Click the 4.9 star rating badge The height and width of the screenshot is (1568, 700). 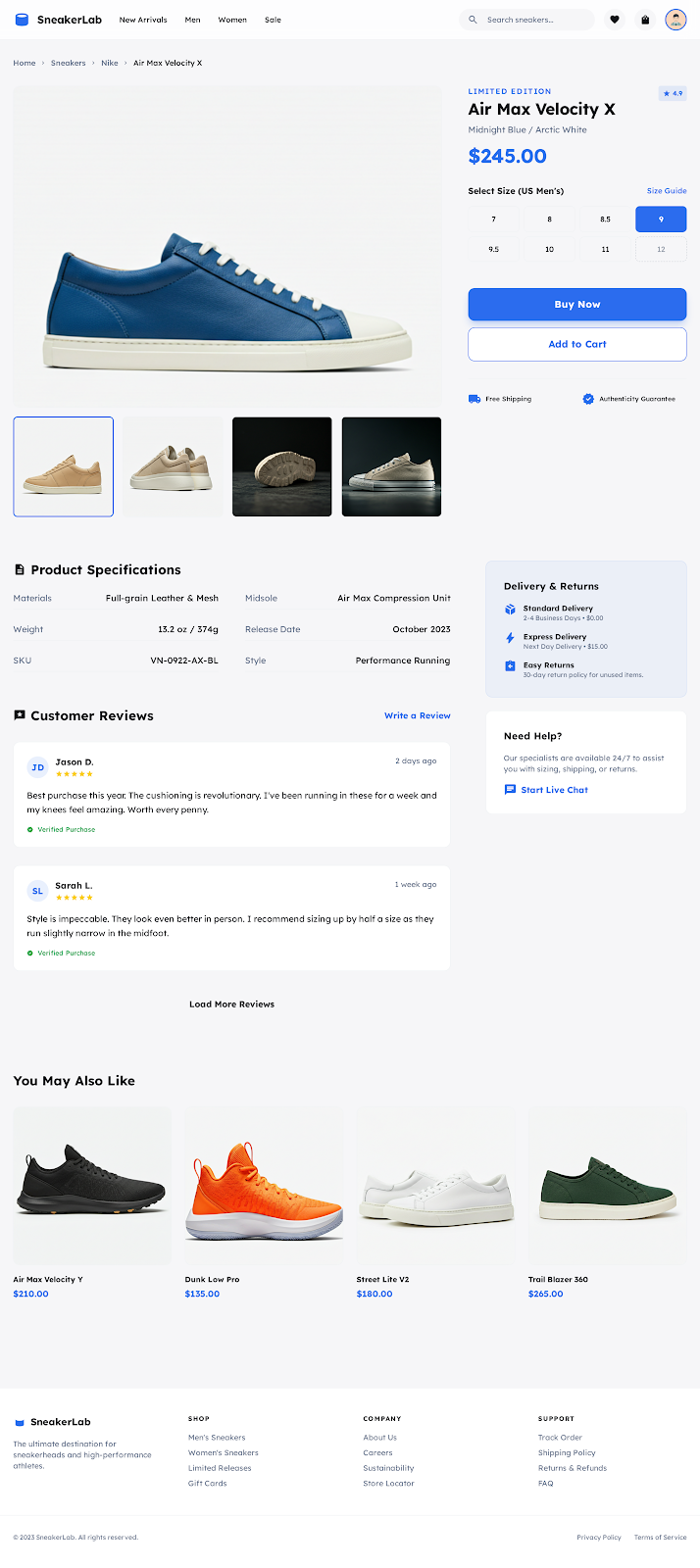pyautogui.click(x=673, y=94)
